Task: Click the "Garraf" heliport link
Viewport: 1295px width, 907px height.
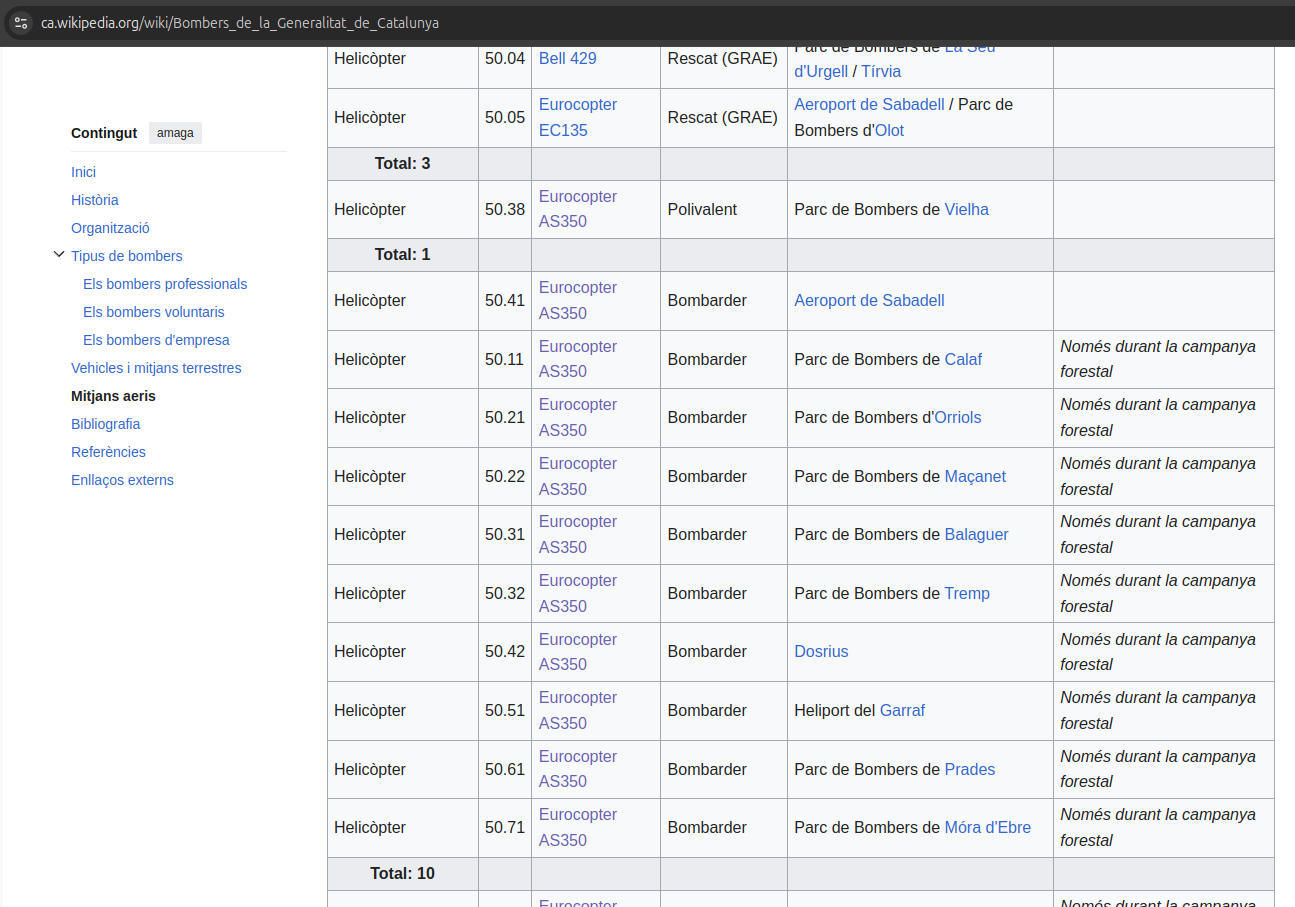Action: (902, 710)
